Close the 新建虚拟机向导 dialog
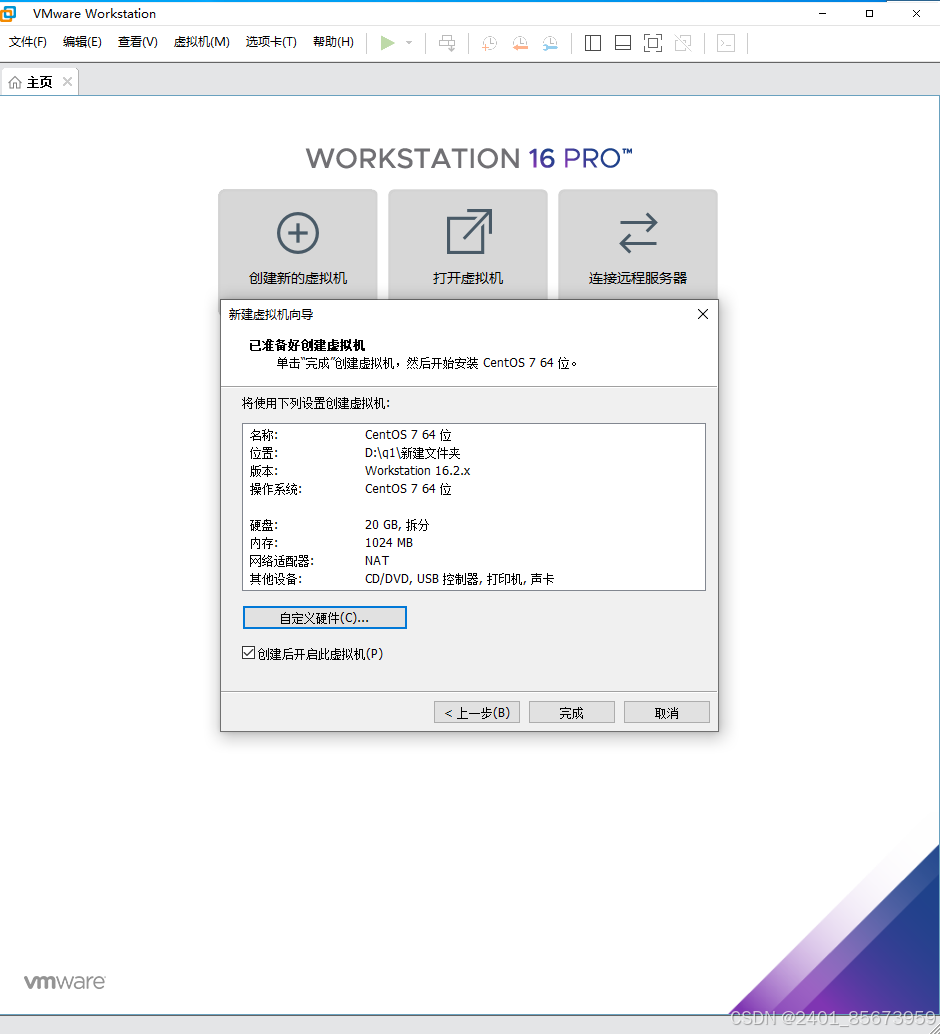Screen dimensions: 940x1034 [703, 314]
